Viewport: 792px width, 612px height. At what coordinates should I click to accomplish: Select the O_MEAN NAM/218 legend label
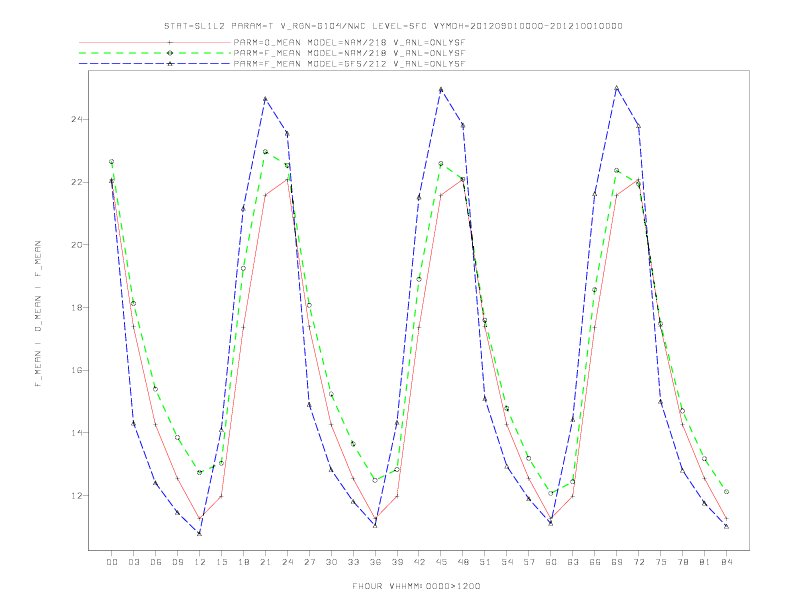click(x=349, y=42)
